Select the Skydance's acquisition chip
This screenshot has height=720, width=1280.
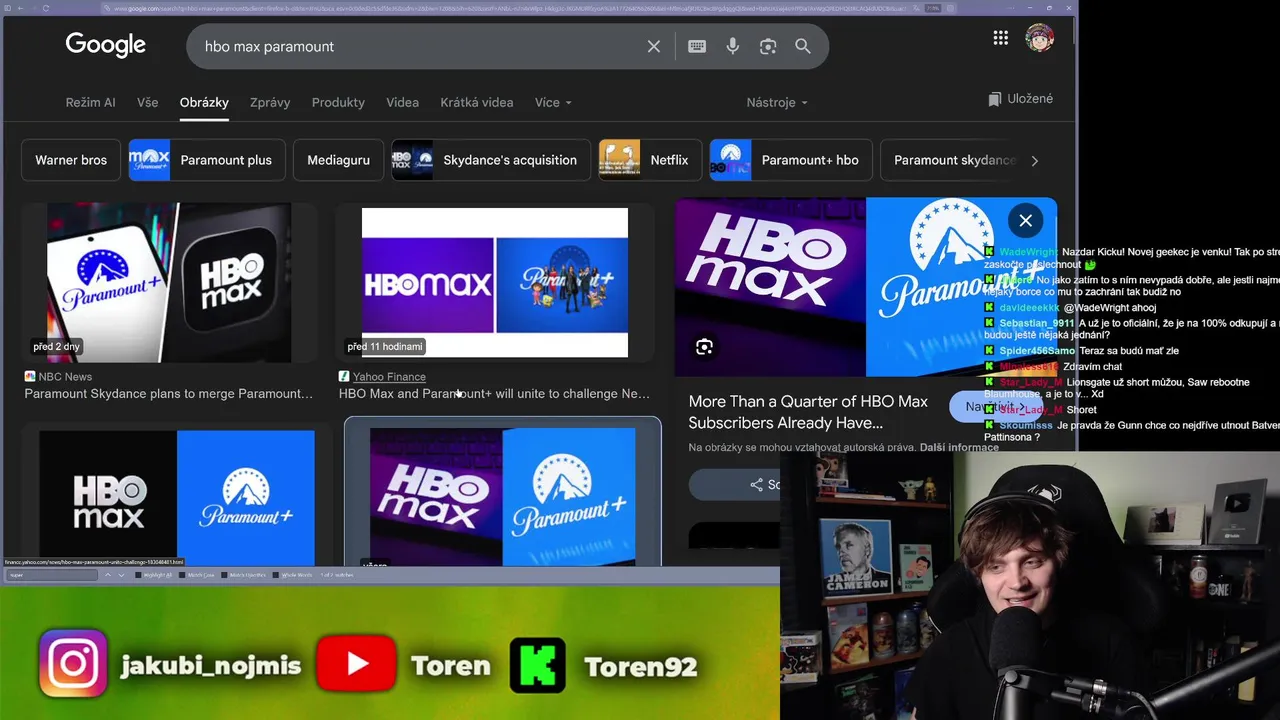click(491, 160)
